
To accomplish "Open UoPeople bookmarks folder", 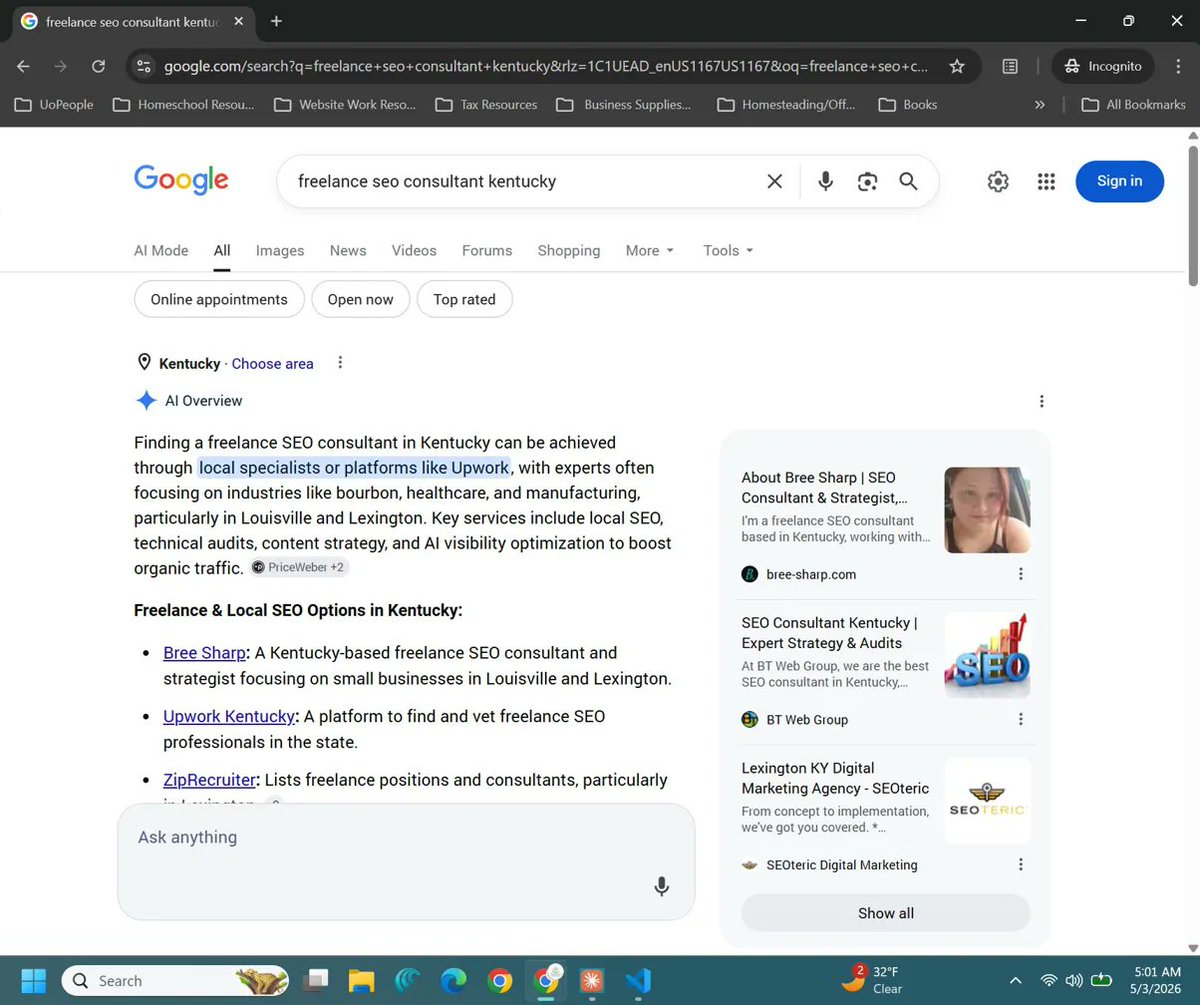I will (x=53, y=104).
